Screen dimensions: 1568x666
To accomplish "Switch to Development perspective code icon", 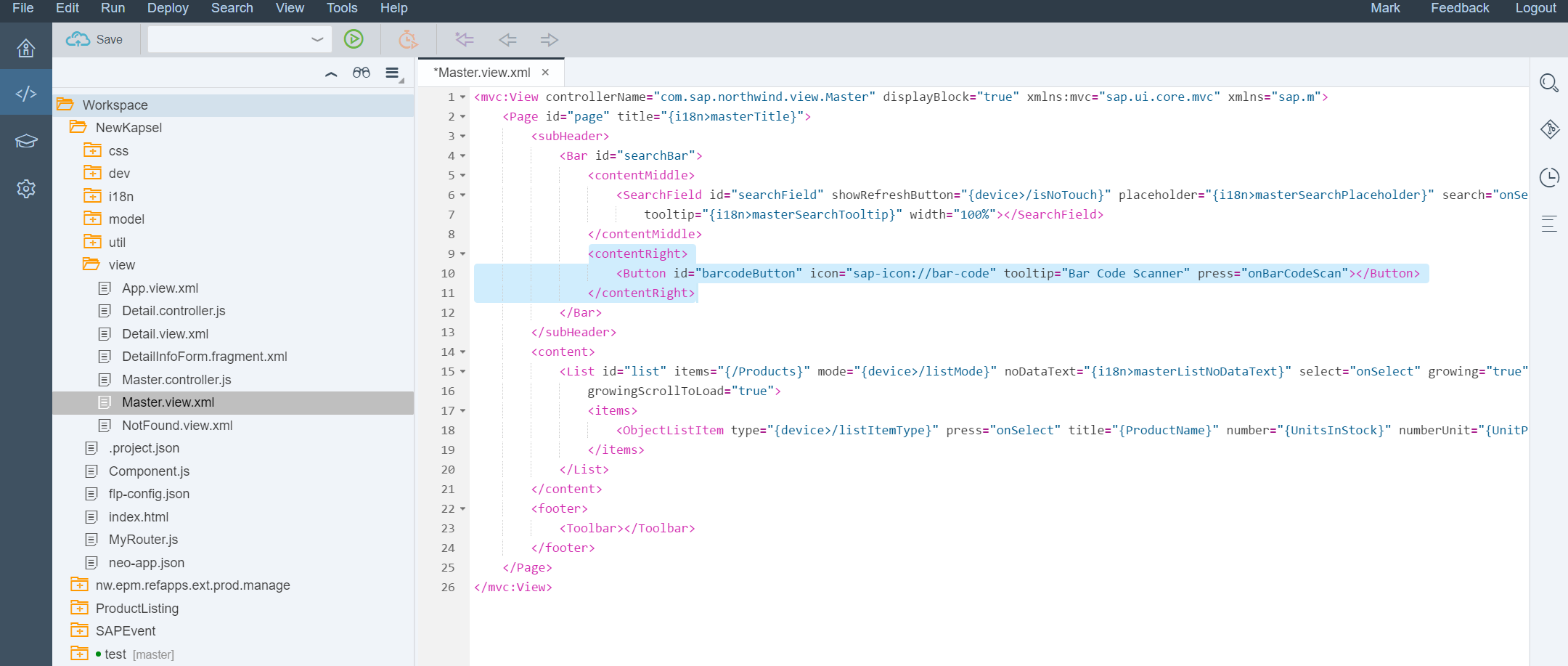I will click(26, 93).
